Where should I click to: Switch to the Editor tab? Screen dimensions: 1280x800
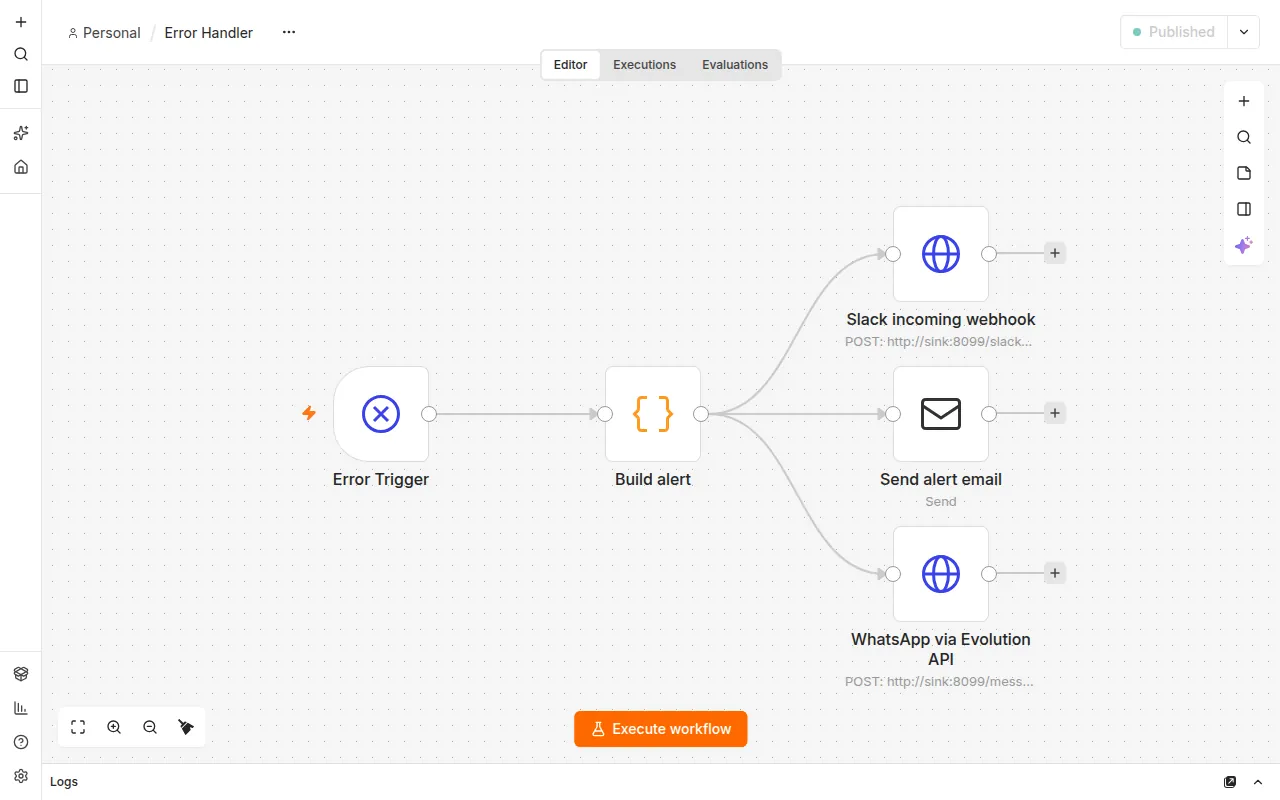click(x=571, y=65)
